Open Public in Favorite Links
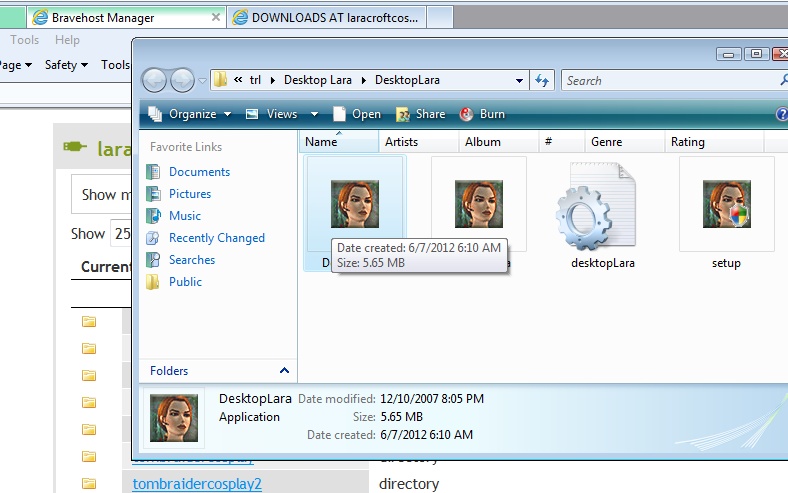 pyautogui.click(x=185, y=282)
